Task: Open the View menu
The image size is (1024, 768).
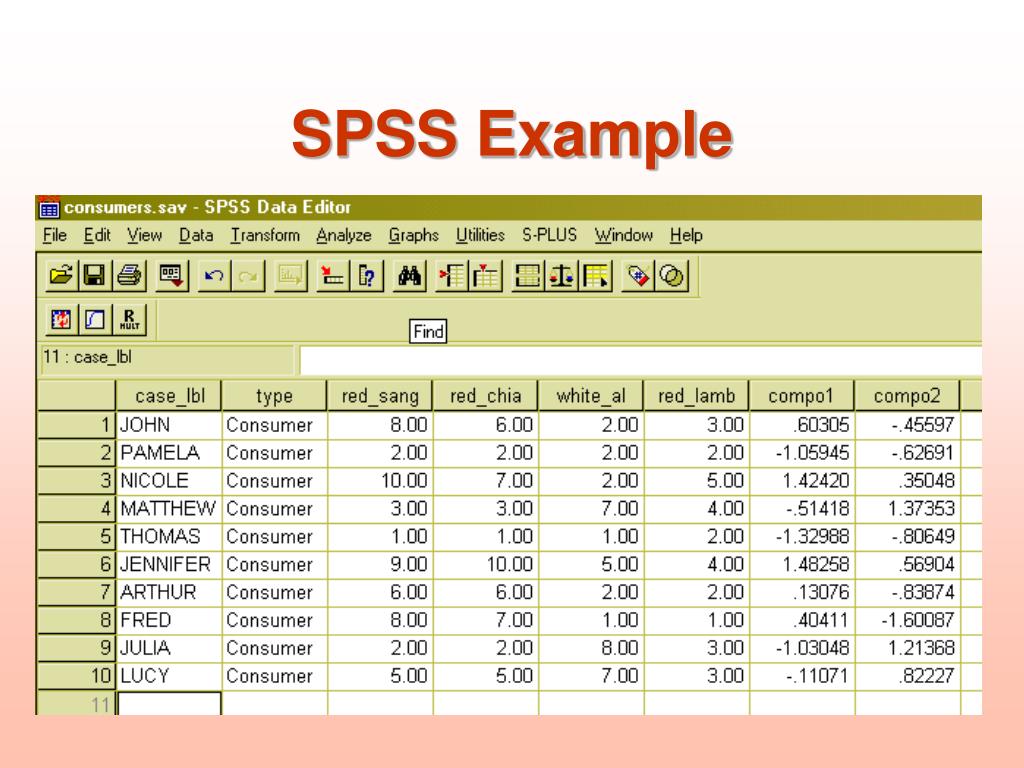Action: (144, 235)
